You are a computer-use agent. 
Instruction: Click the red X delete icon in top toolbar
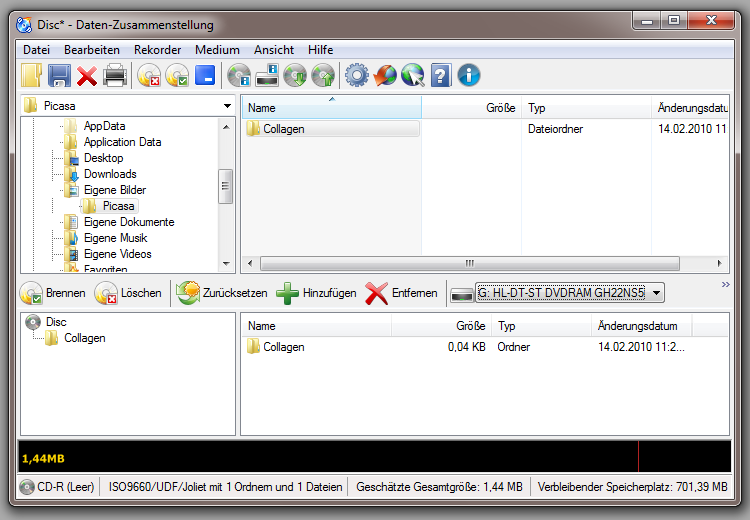(x=87, y=75)
